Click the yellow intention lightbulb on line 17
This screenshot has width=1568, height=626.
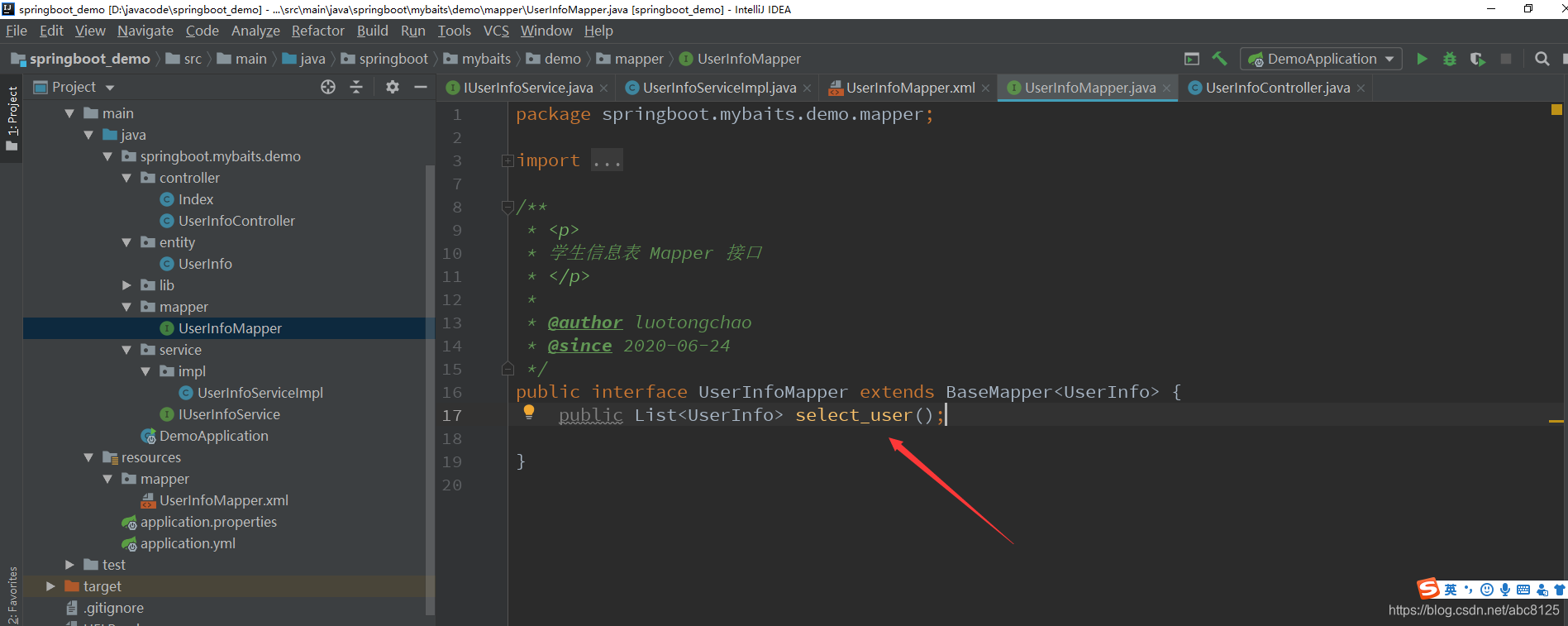(x=529, y=412)
